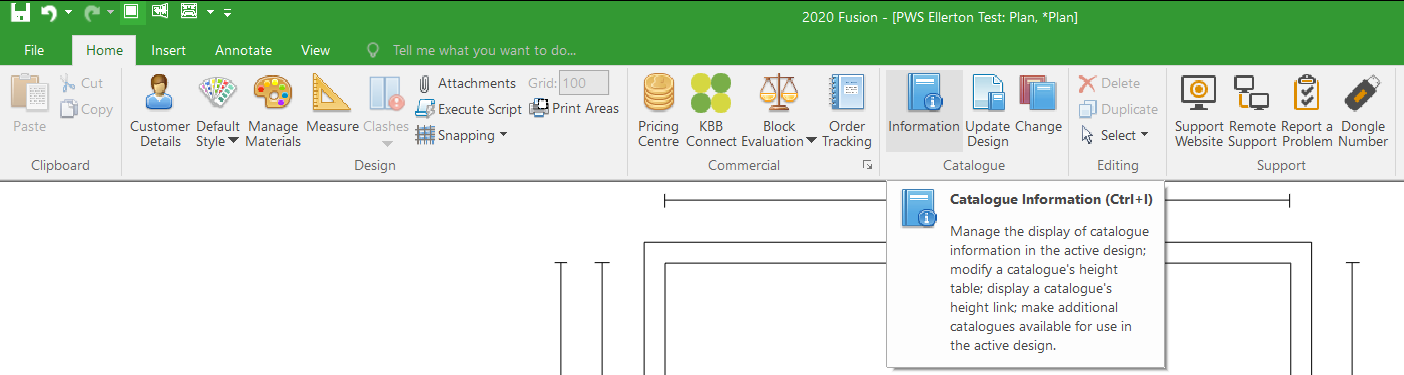Image resolution: width=1404 pixels, height=375 pixels.
Task: Click Update Design icon
Action: click(988, 111)
